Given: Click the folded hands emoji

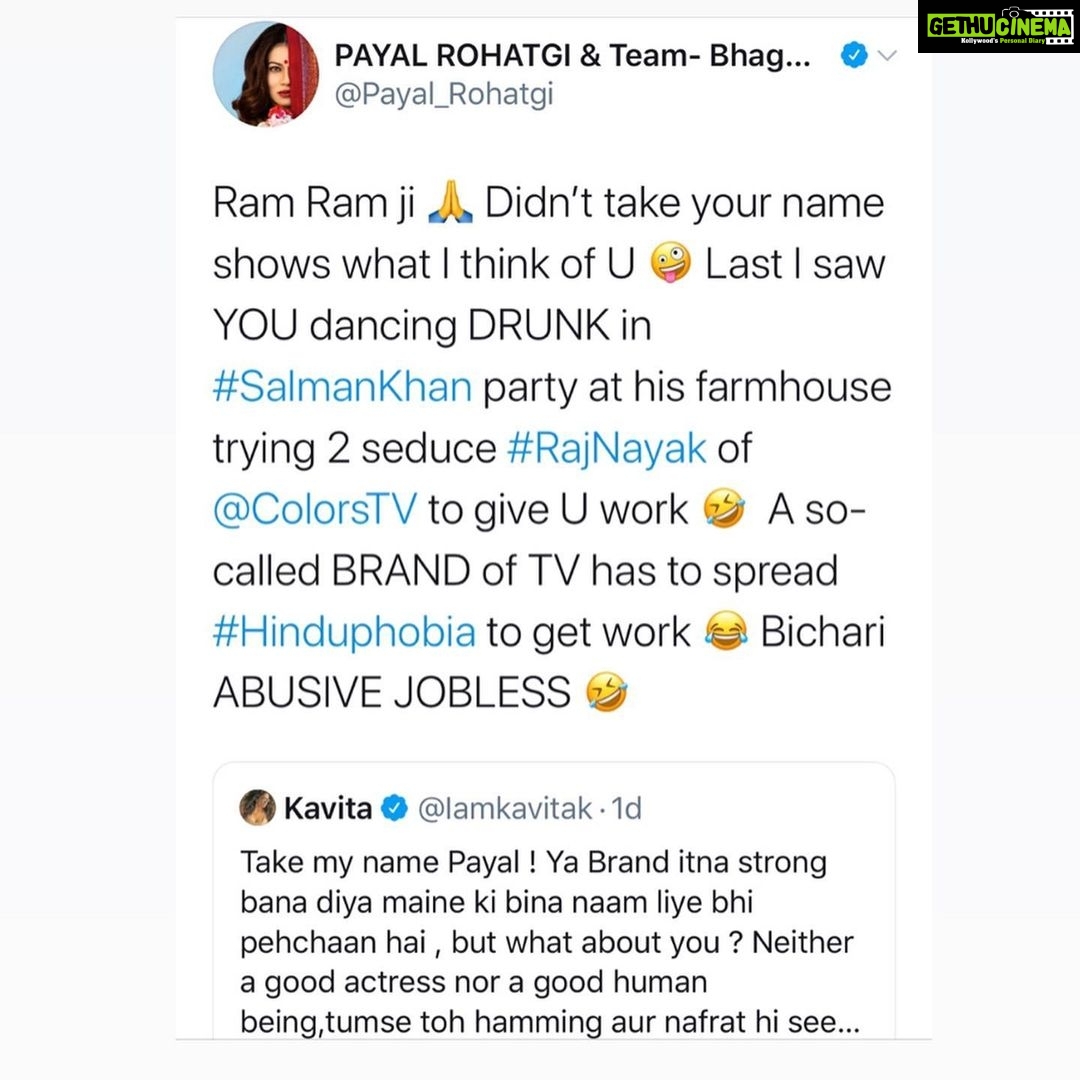Looking at the screenshot, I should [x=450, y=204].
